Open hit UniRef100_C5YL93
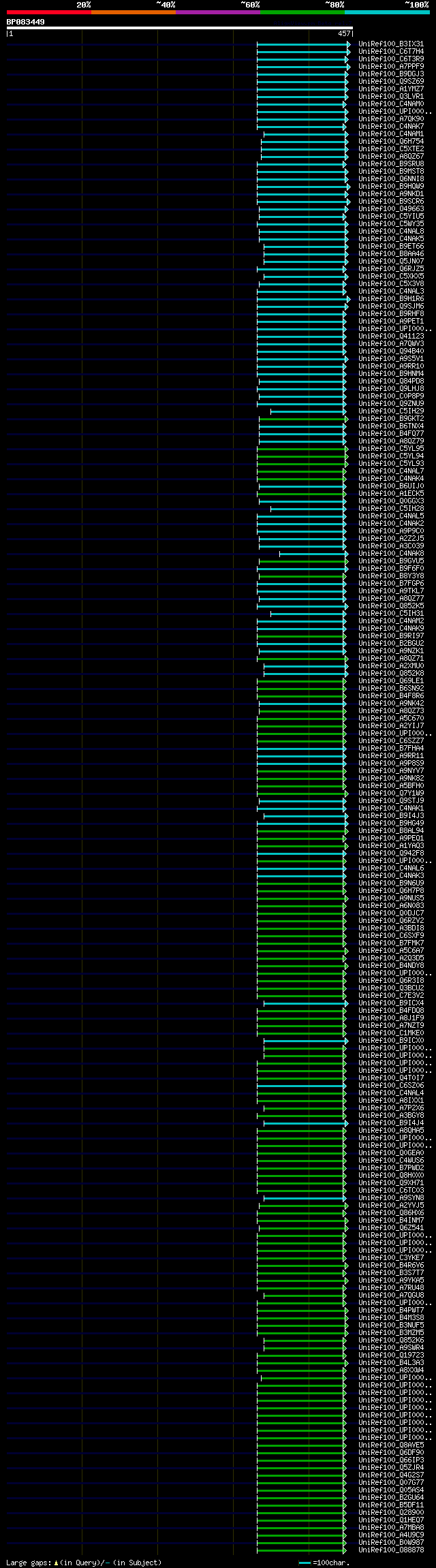This screenshot has height=1568, width=436. (391, 464)
